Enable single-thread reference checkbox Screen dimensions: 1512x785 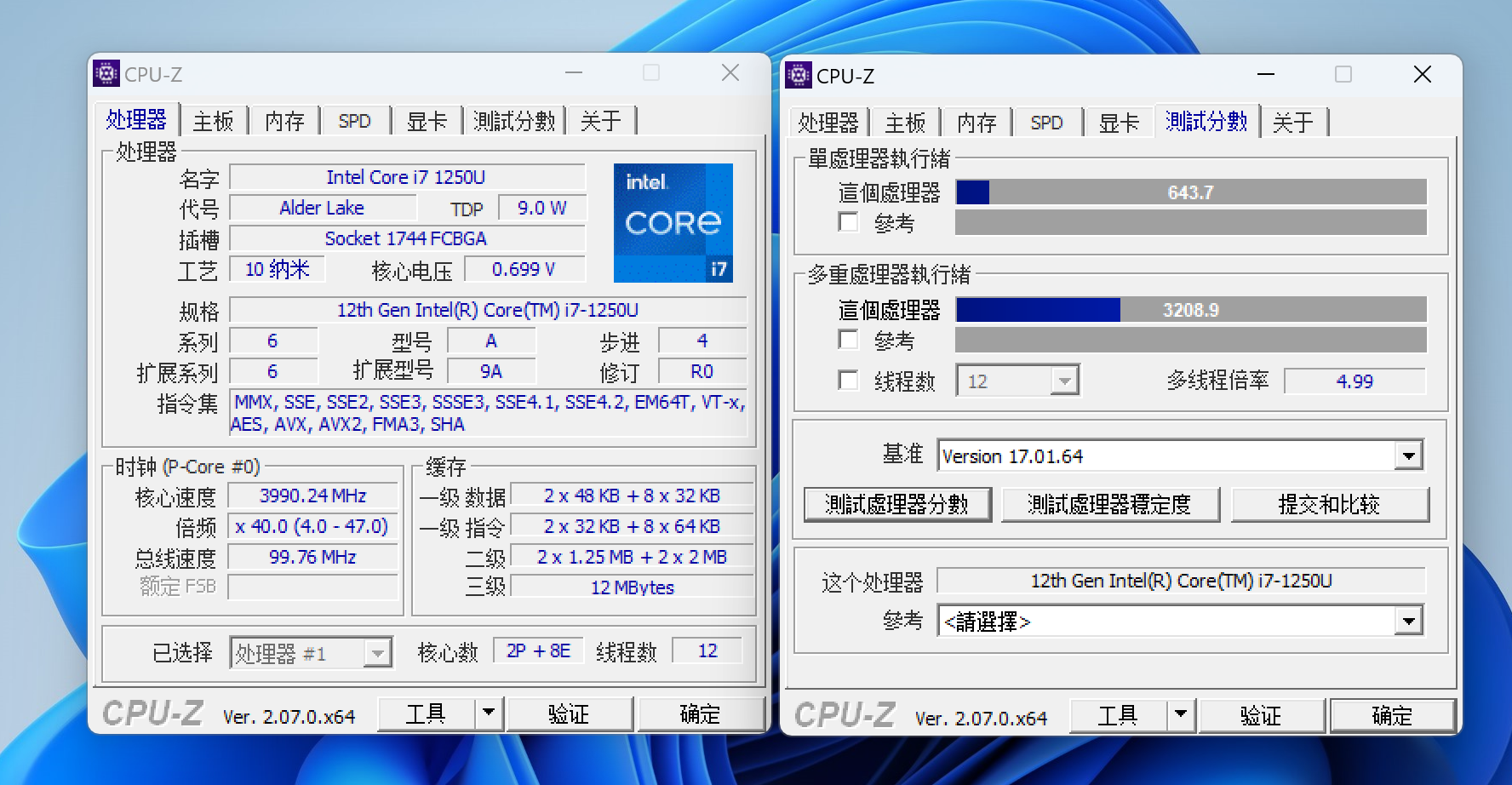(848, 222)
